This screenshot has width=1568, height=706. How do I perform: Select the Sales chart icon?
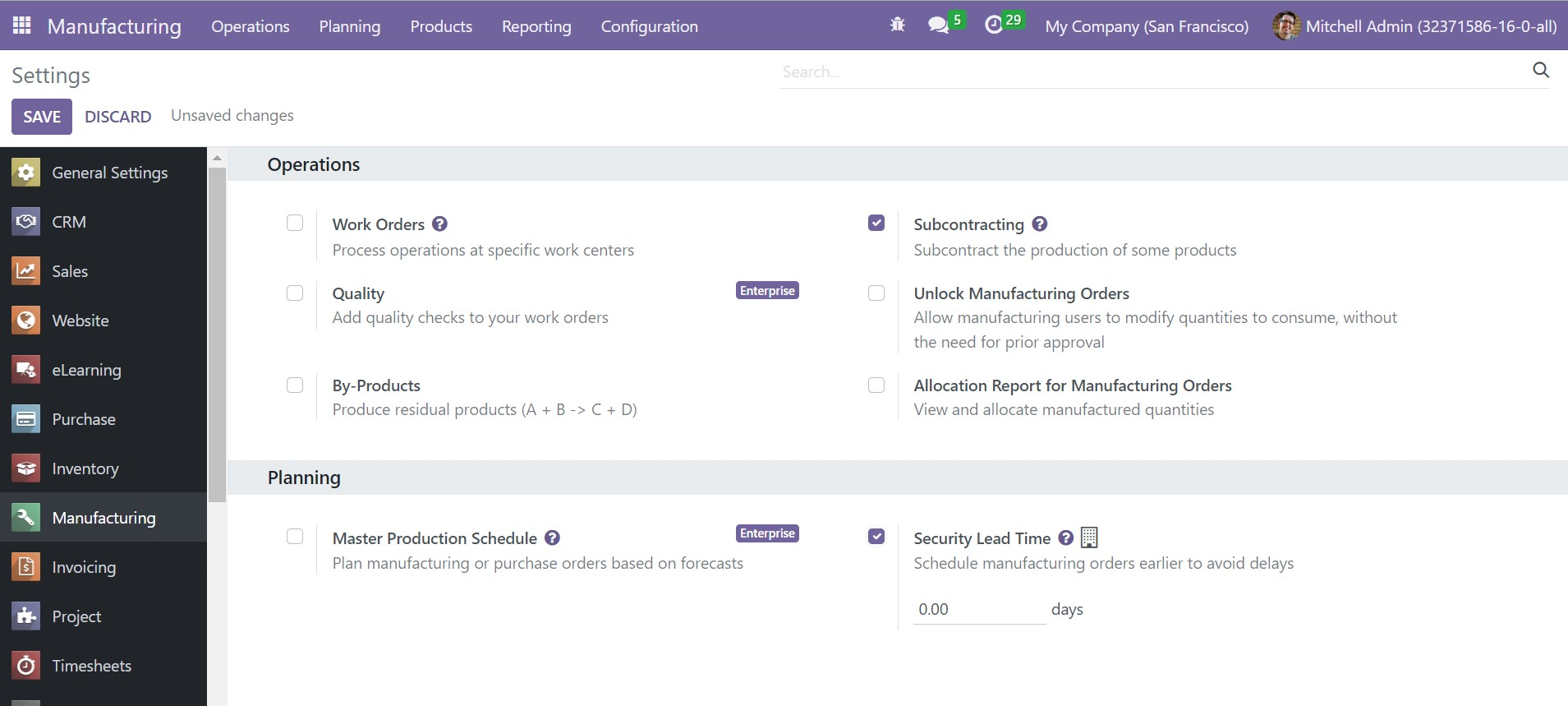point(26,271)
